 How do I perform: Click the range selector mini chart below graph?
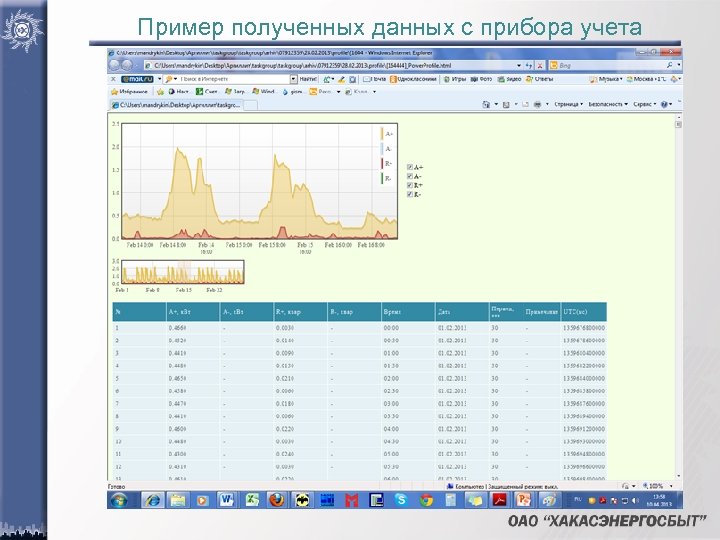182,272
